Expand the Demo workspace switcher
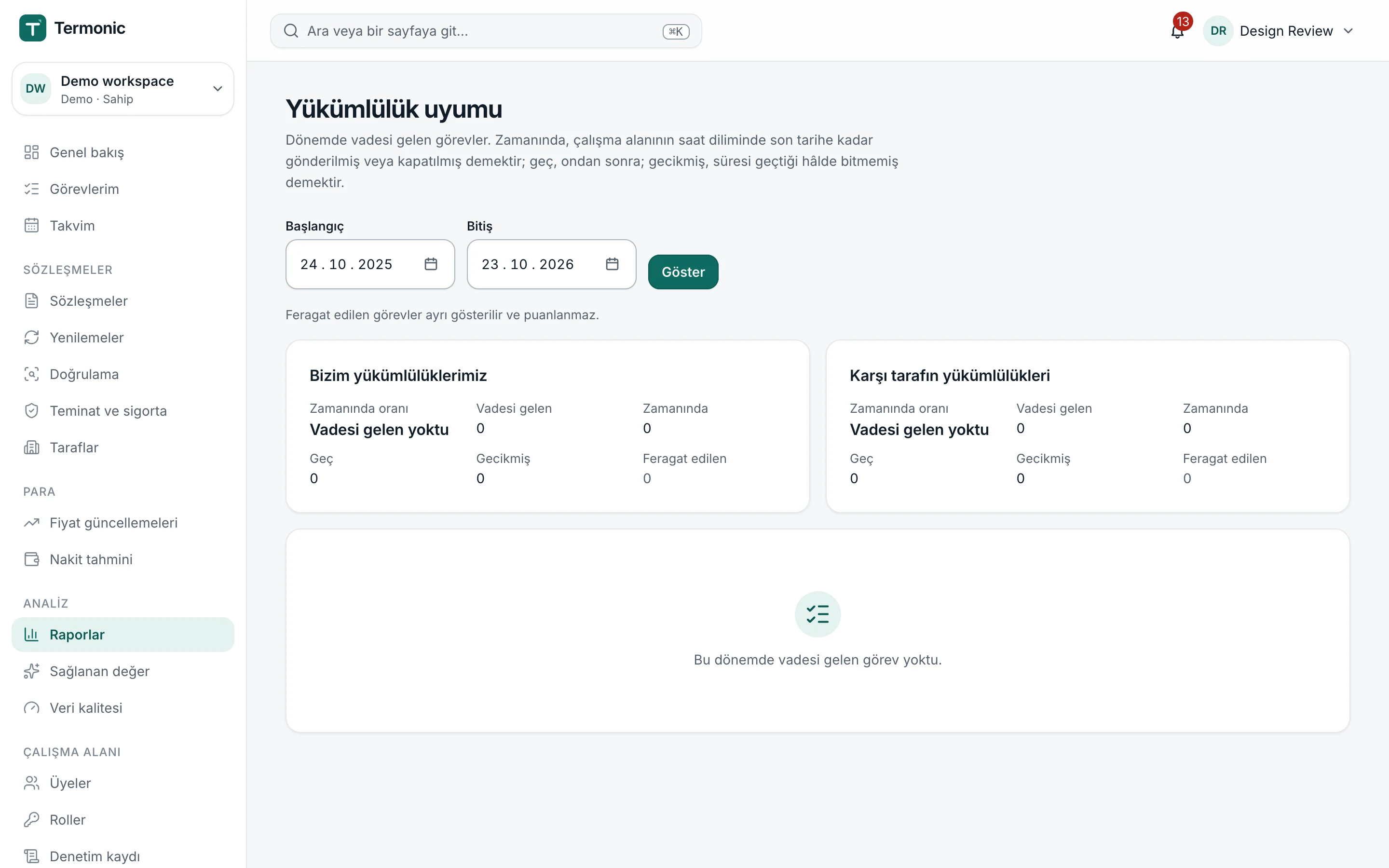 coord(123,89)
